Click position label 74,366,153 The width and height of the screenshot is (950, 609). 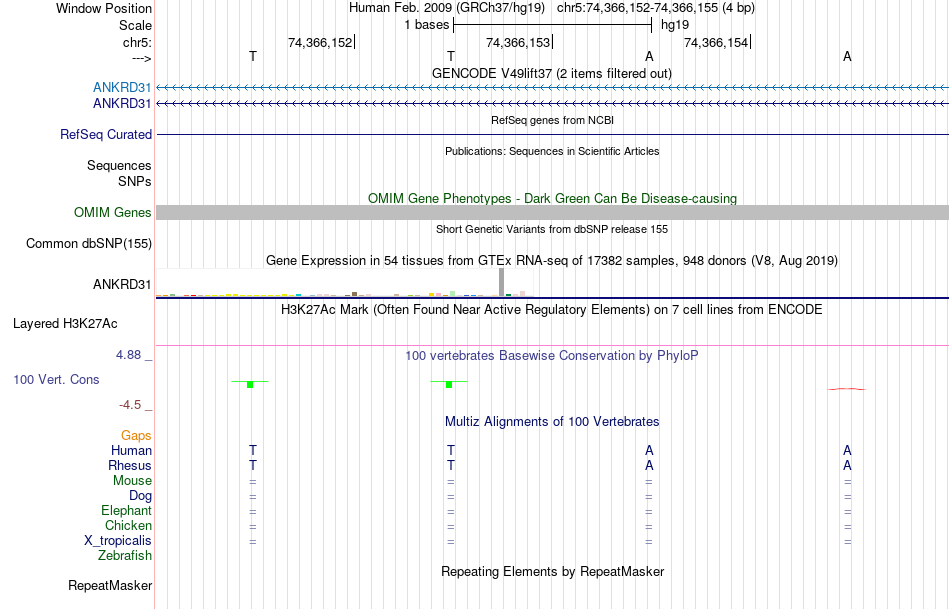click(x=518, y=42)
